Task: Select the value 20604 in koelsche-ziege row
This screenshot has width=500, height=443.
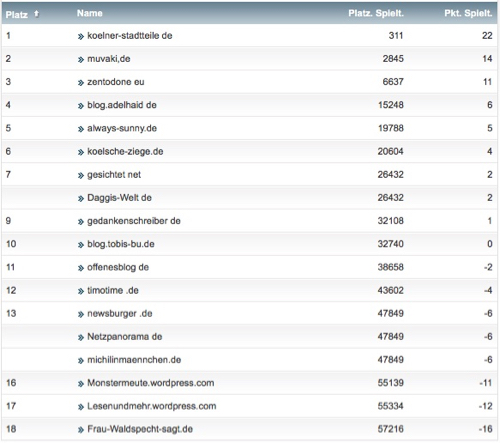Action: 391,152
